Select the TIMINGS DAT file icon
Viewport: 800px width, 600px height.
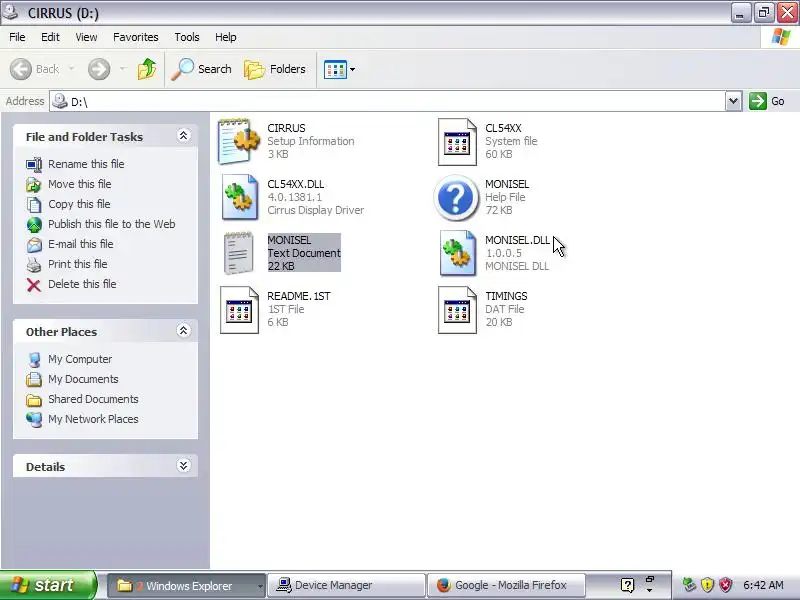pos(457,310)
